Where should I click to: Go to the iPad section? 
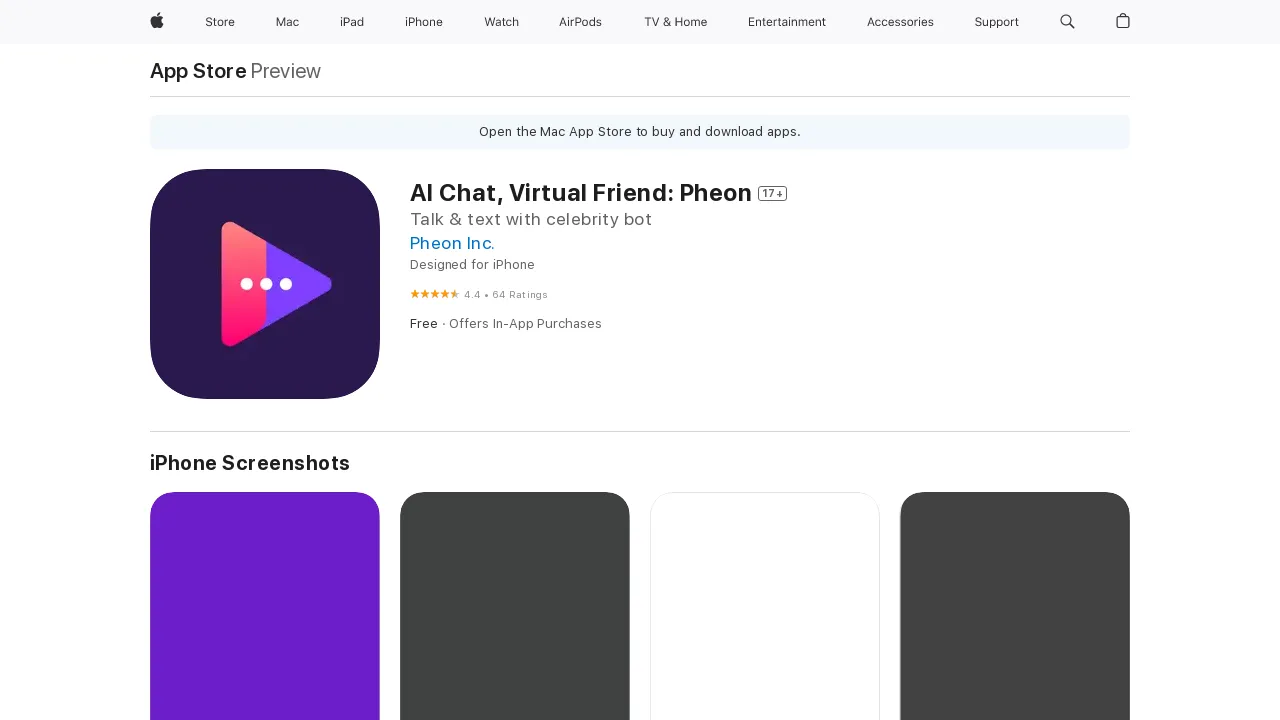coord(352,22)
